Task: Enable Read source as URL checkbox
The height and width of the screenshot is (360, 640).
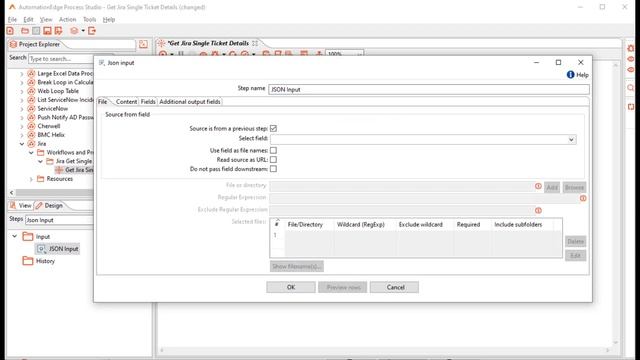Action: click(273, 160)
